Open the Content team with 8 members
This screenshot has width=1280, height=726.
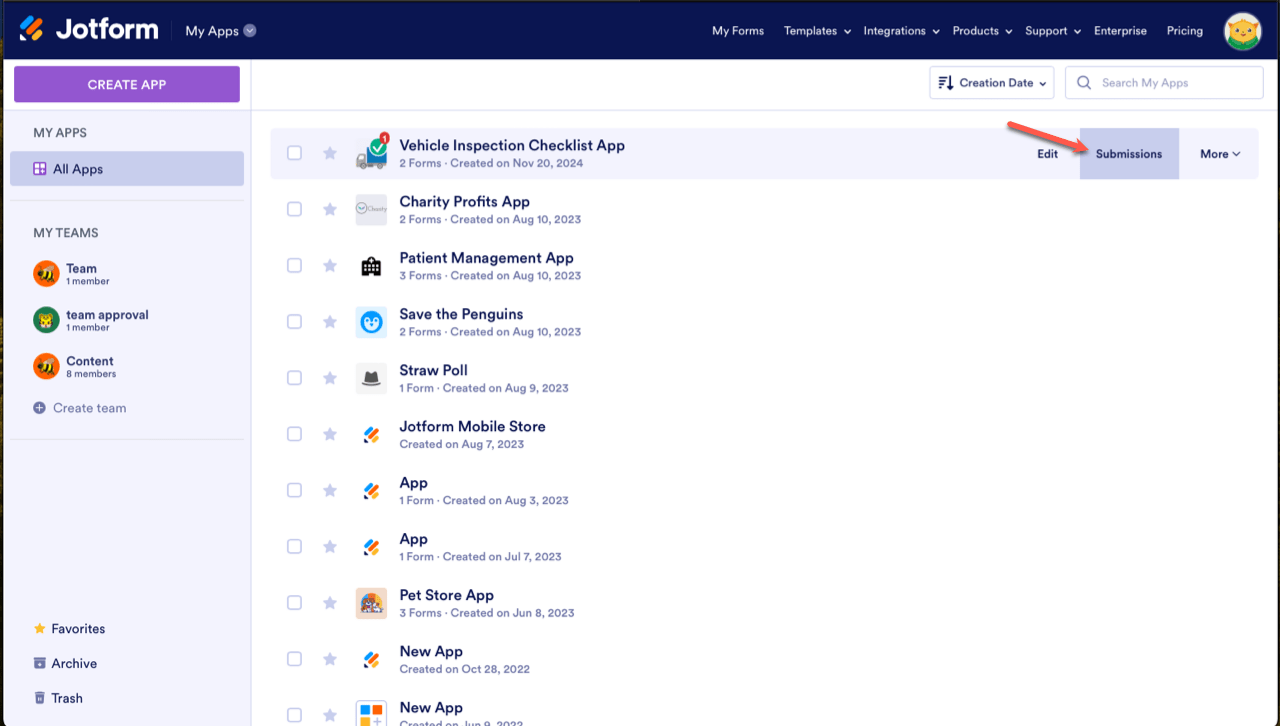point(75,366)
